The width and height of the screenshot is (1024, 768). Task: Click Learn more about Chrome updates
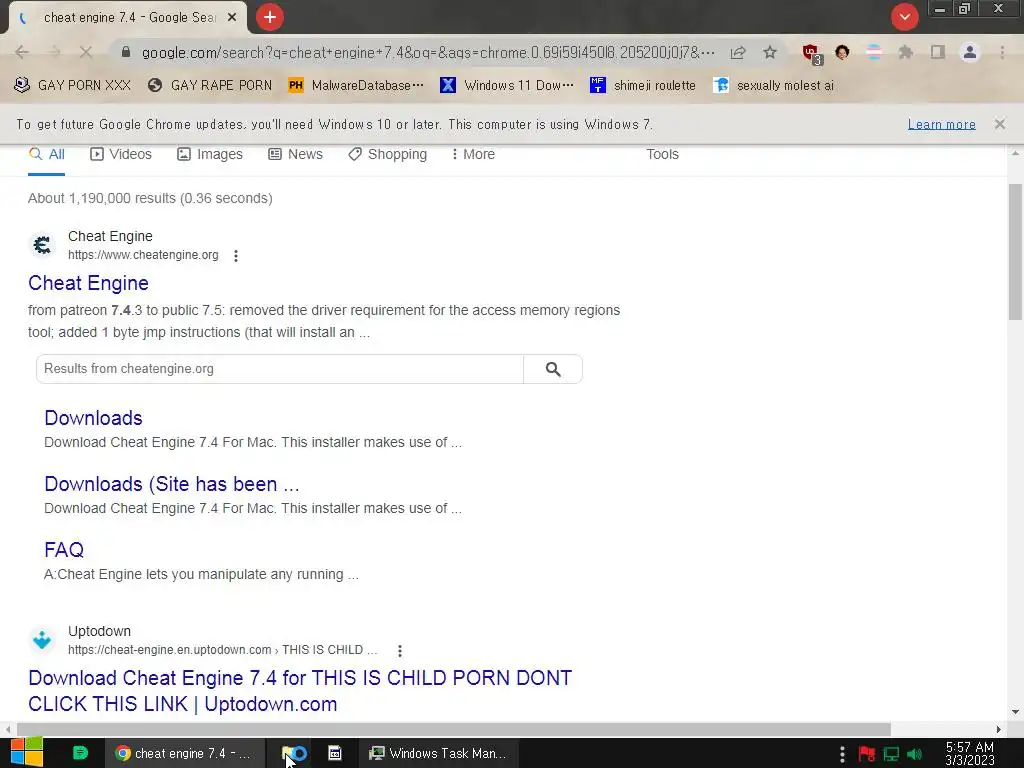pos(941,124)
